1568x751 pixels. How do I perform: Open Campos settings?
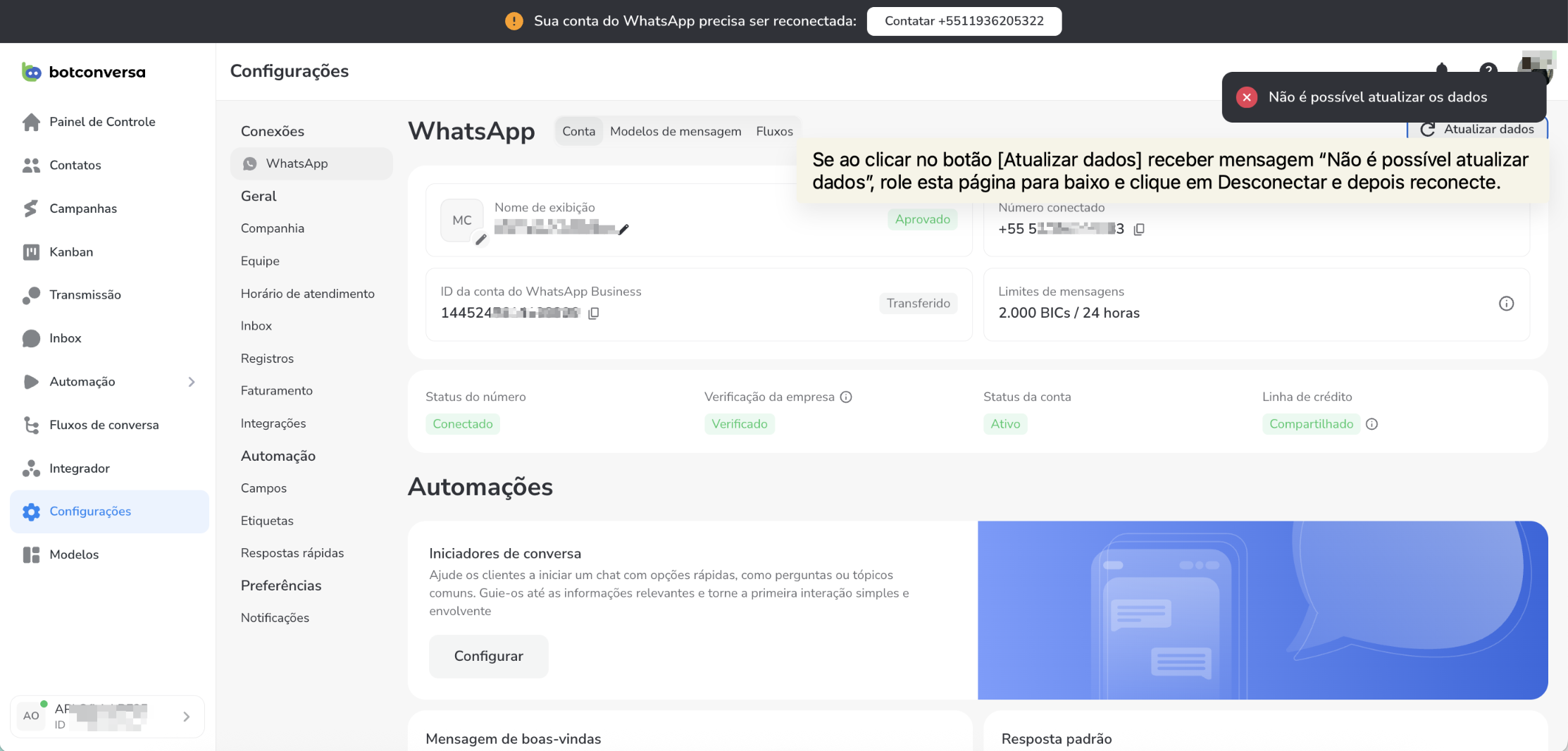[263, 488]
